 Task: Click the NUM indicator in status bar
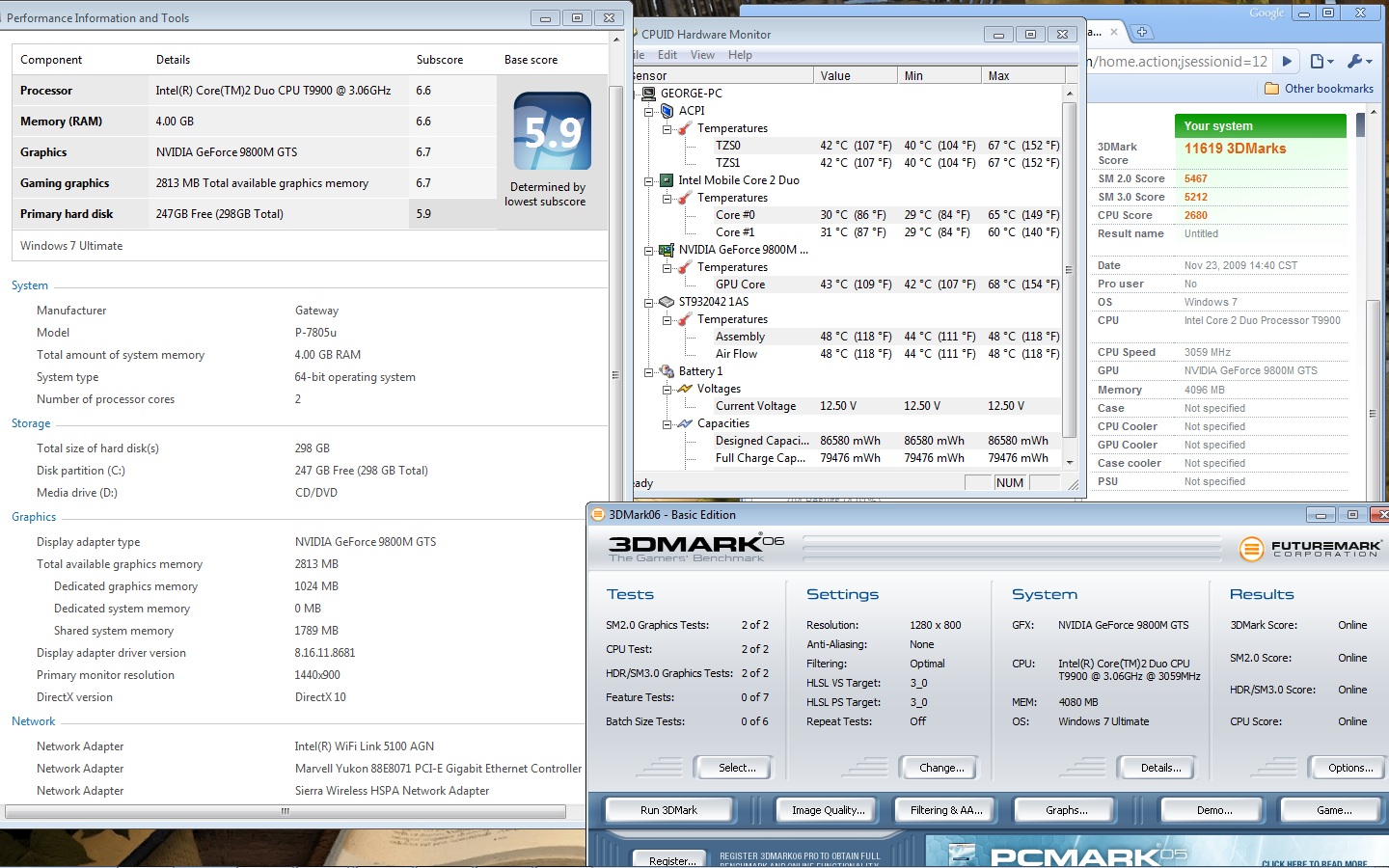(1010, 482)
